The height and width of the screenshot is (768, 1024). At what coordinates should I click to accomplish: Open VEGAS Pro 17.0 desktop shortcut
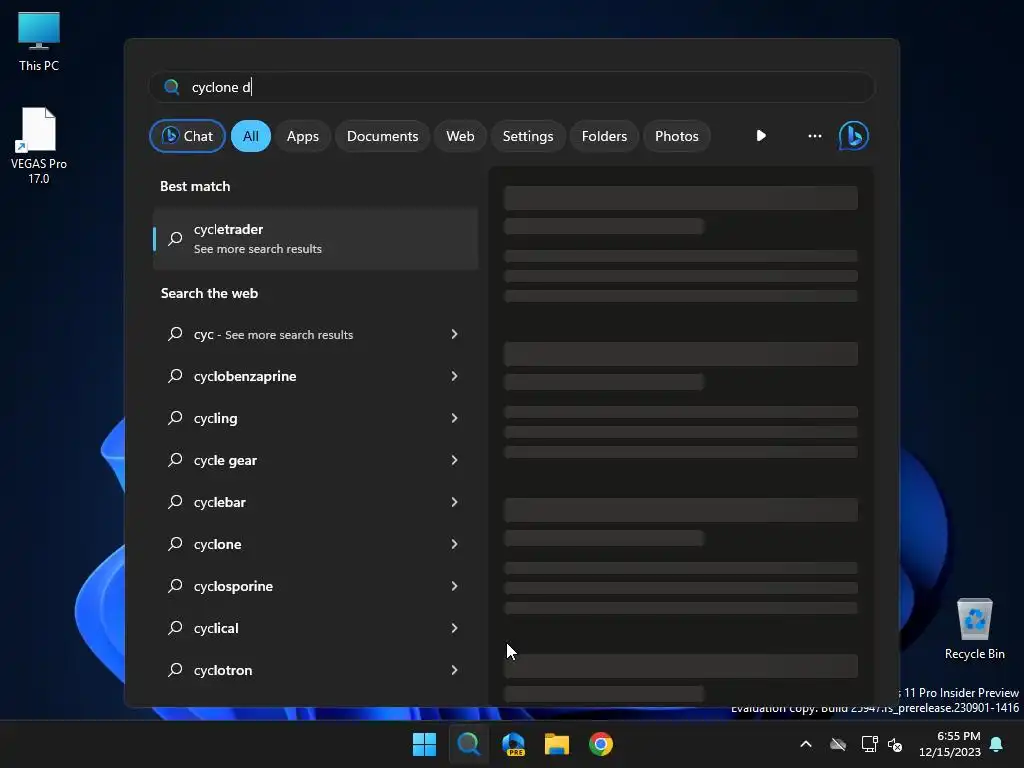click(x=39, y=146)
